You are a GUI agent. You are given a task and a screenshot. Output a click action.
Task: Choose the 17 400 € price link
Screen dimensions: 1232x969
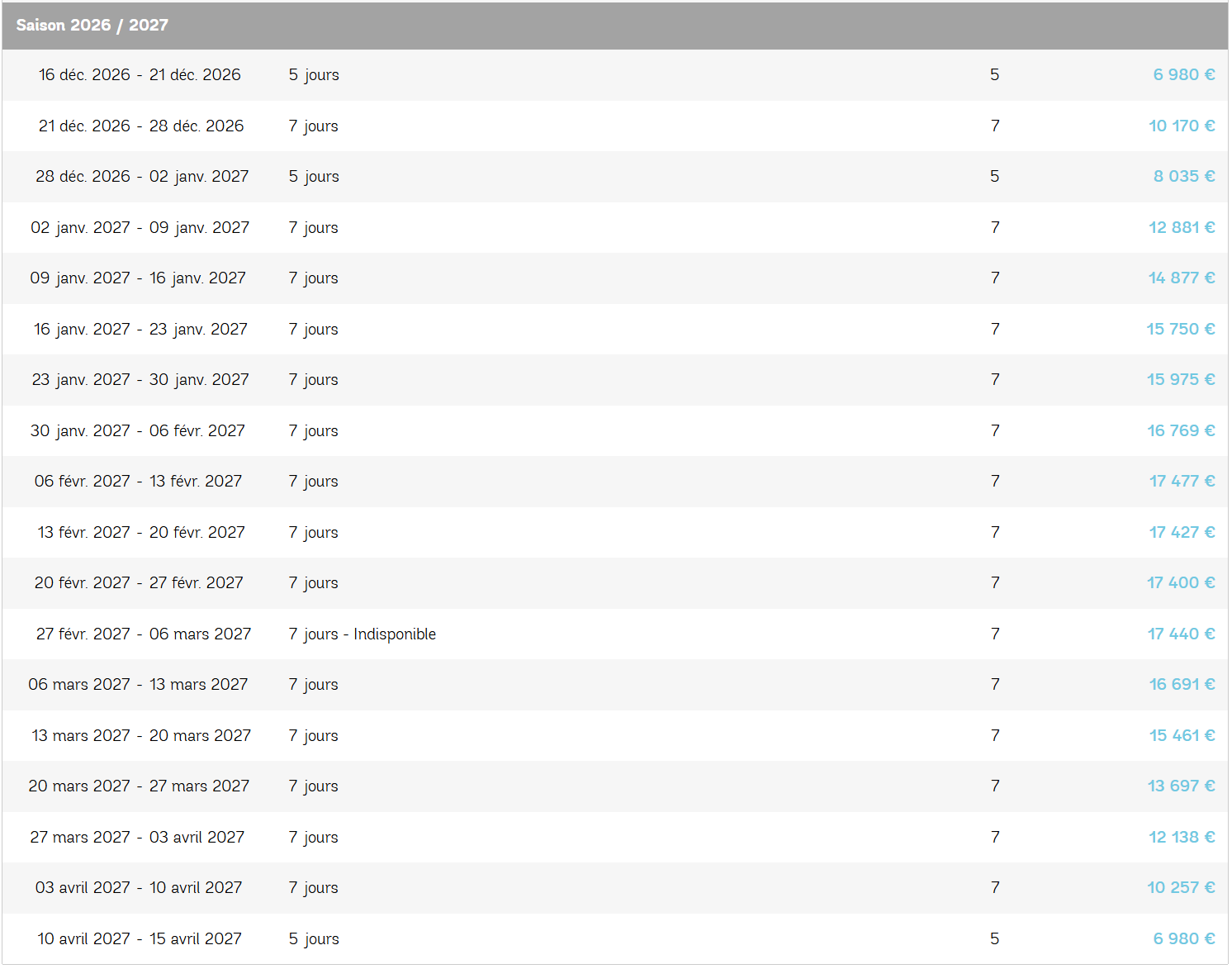(1181, 583)
